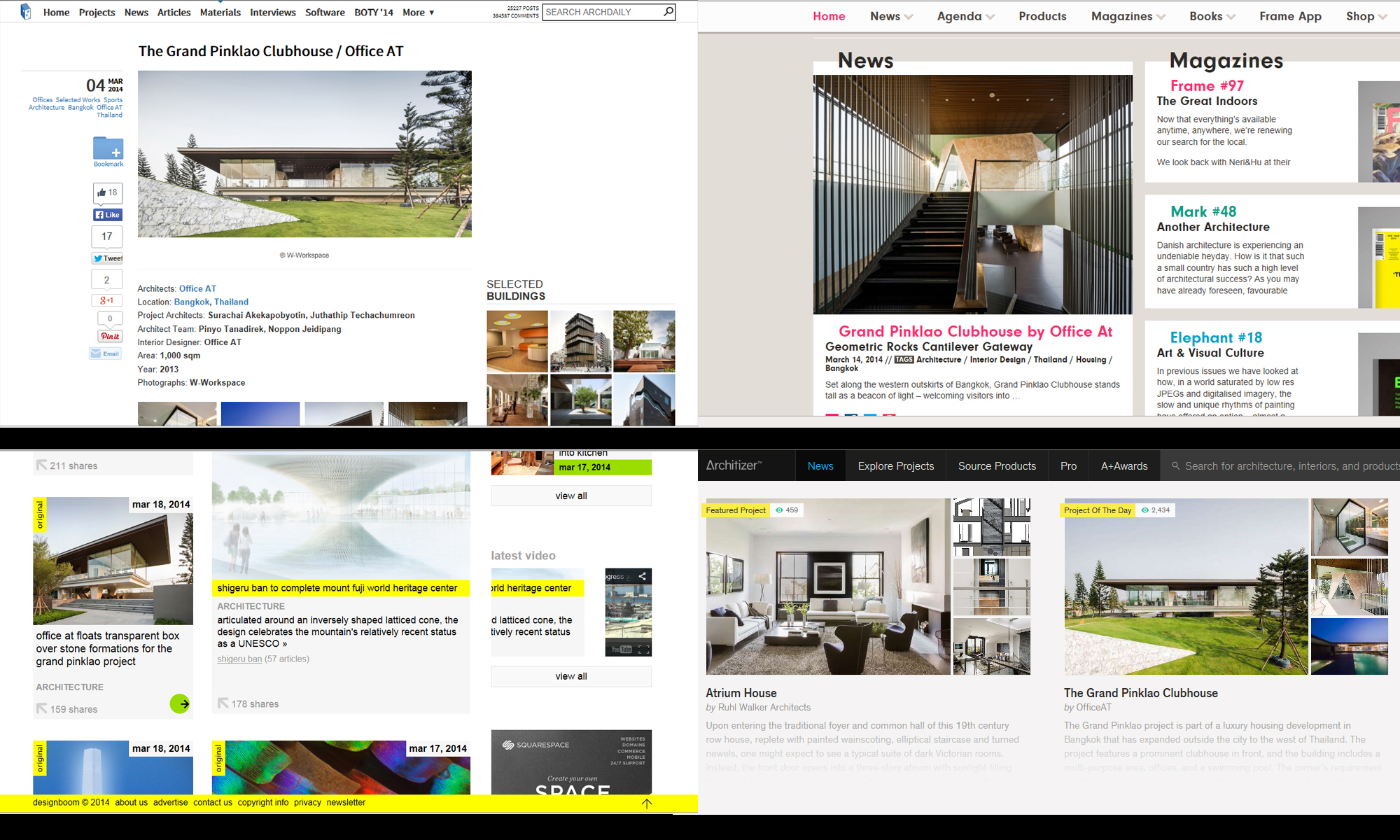Expand the Magazines dropdown in Frame nav
Image resolution: width=1400 pixels, height=840 pixels.
[1128, 16]
